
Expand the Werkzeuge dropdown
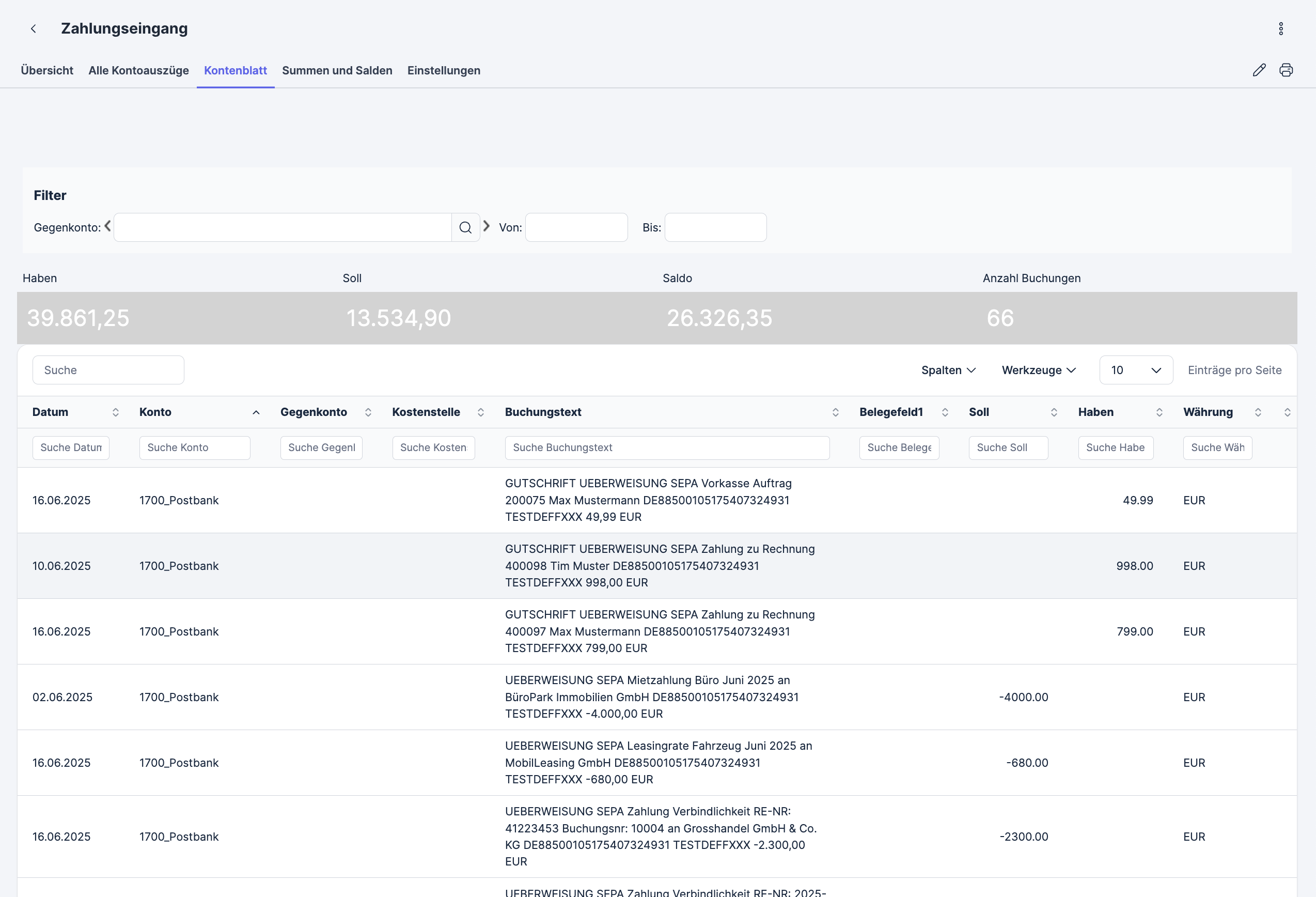pos(1038,370)
